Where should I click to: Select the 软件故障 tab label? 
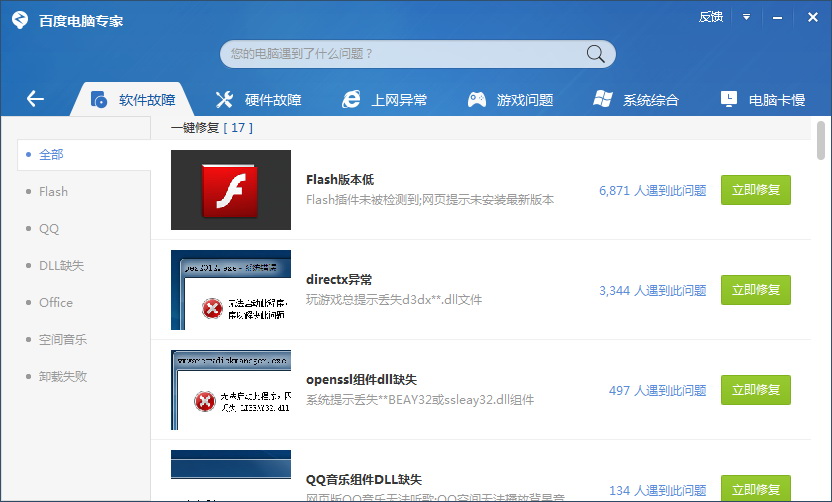[x=147, y=100]
